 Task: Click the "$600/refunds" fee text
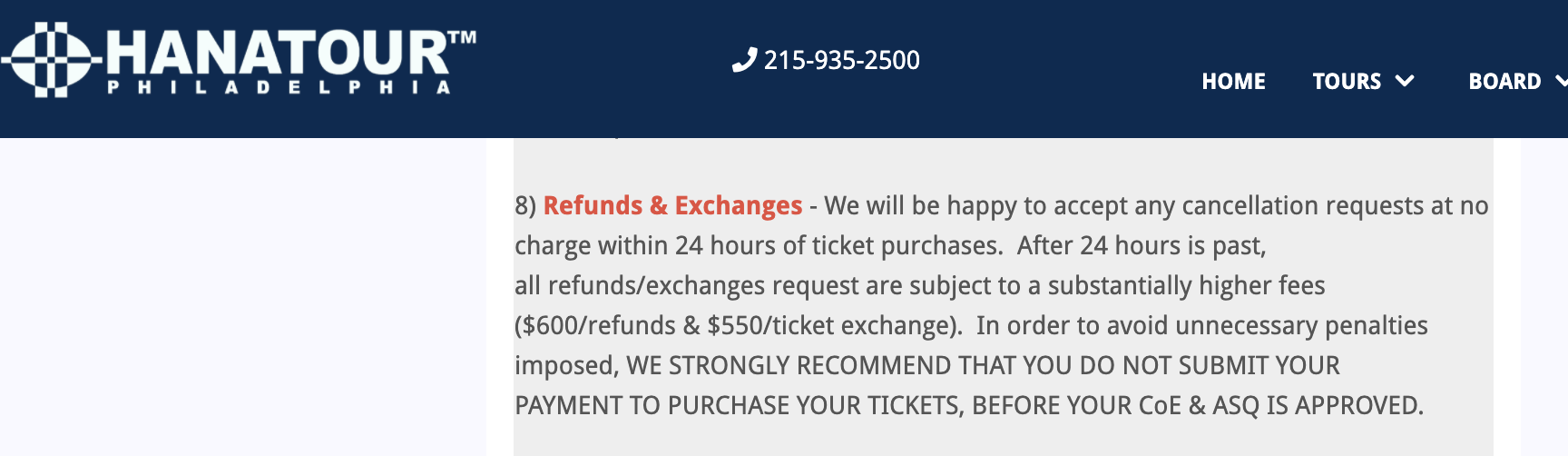(598, 325)
